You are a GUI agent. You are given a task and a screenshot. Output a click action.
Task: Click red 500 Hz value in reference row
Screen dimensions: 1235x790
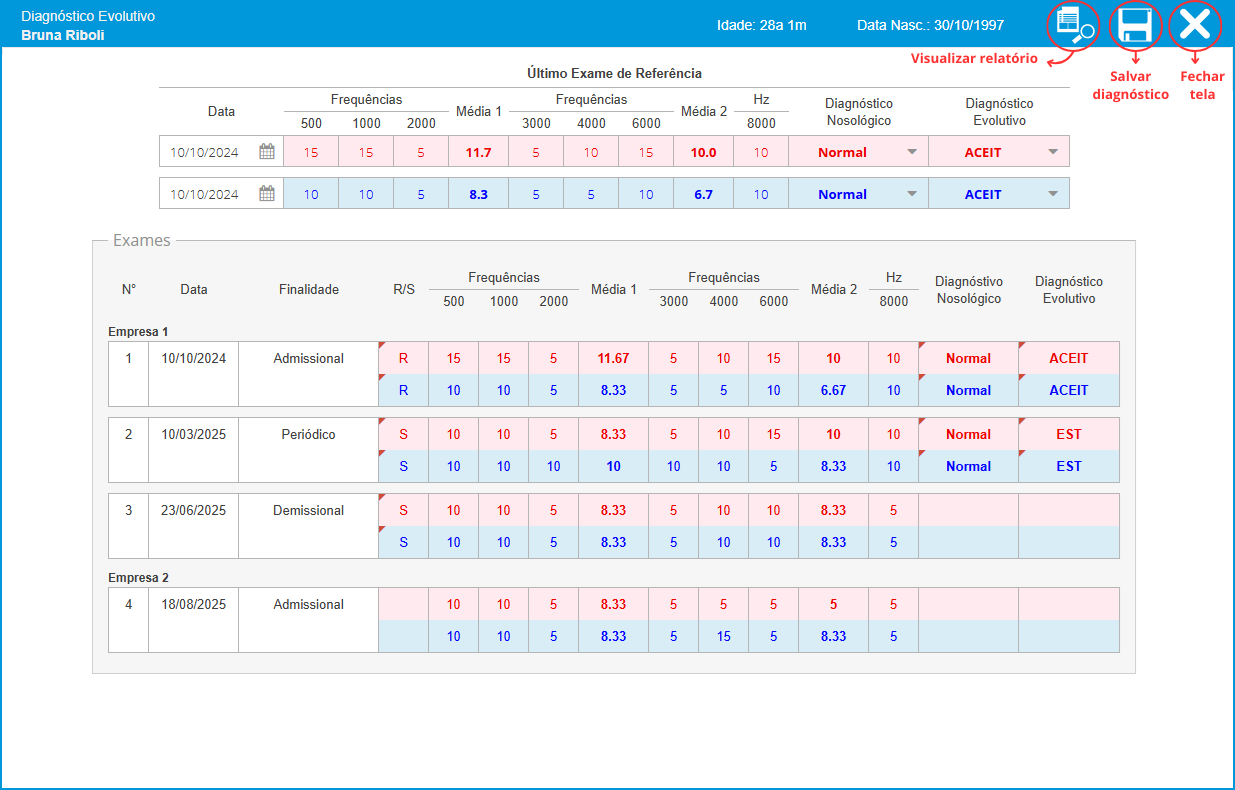pos(311,152)
